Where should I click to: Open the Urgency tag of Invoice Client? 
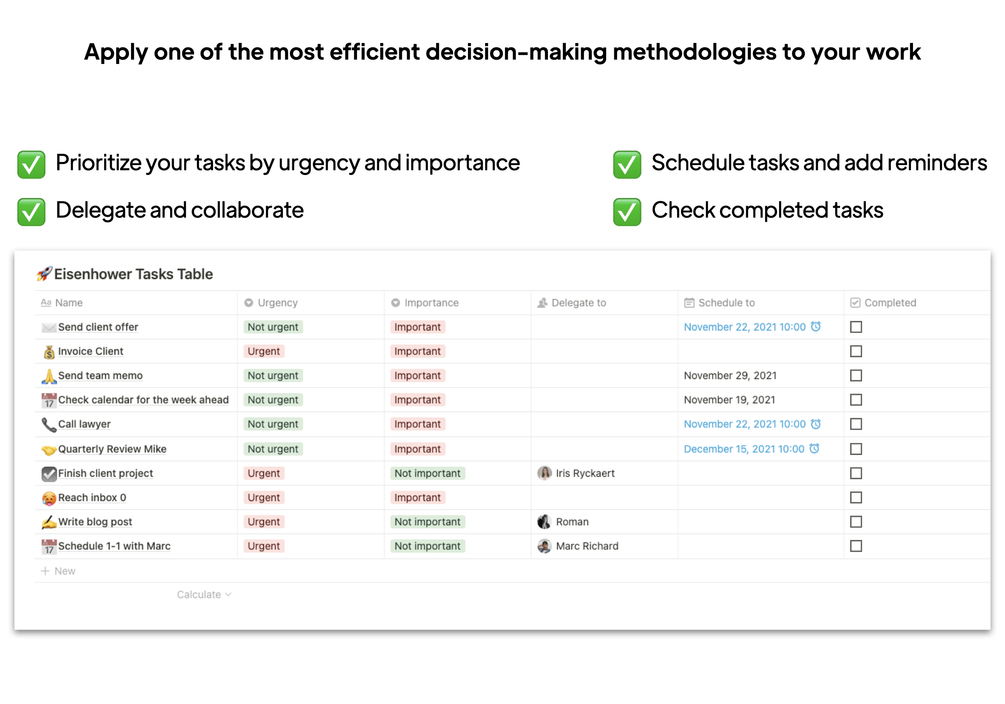coord(263,351)
